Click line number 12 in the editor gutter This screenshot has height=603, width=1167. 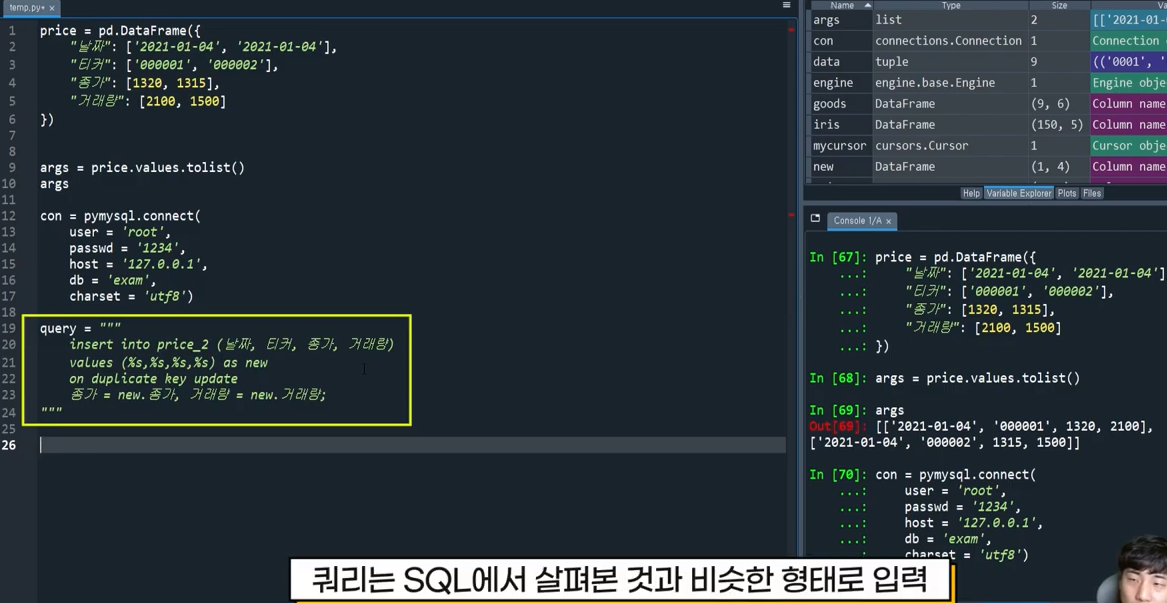(x=9, y=216)
